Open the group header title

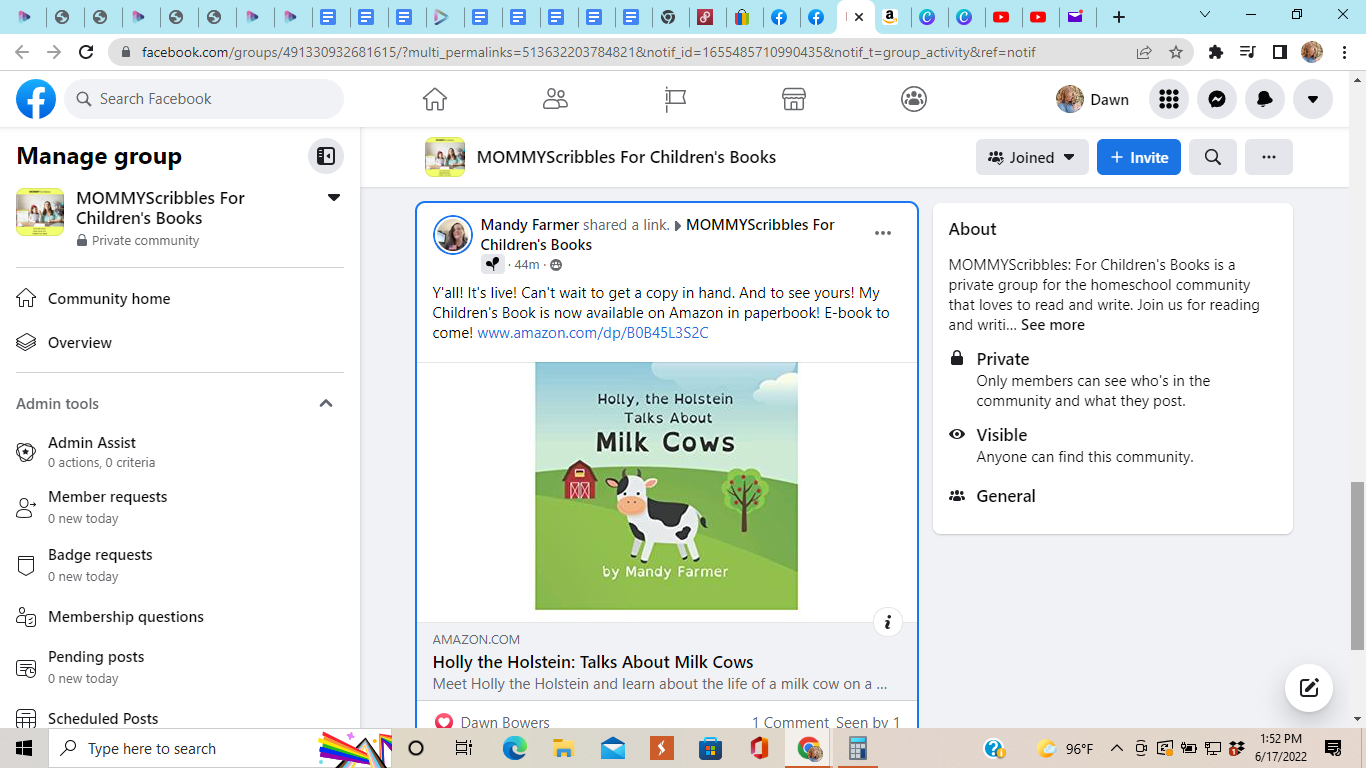click(626, 157)
